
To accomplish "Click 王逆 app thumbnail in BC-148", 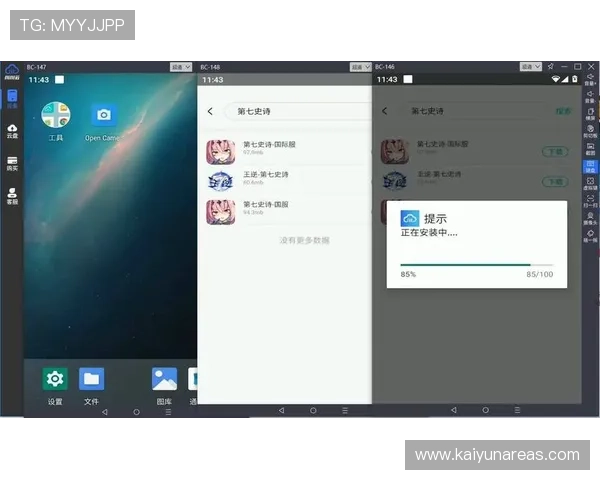I will click(x=221, y=182).
